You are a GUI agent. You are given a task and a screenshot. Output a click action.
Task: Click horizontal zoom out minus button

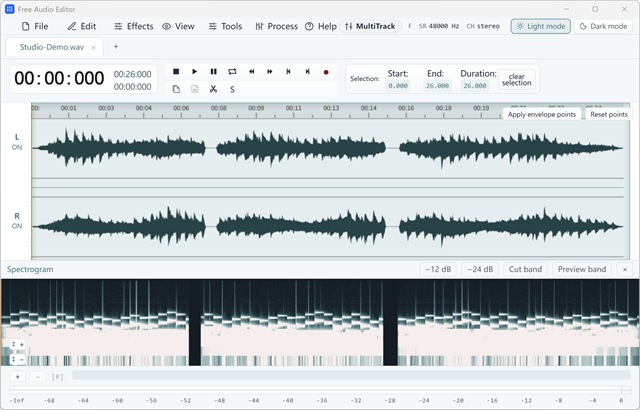(x=38, y=377)
